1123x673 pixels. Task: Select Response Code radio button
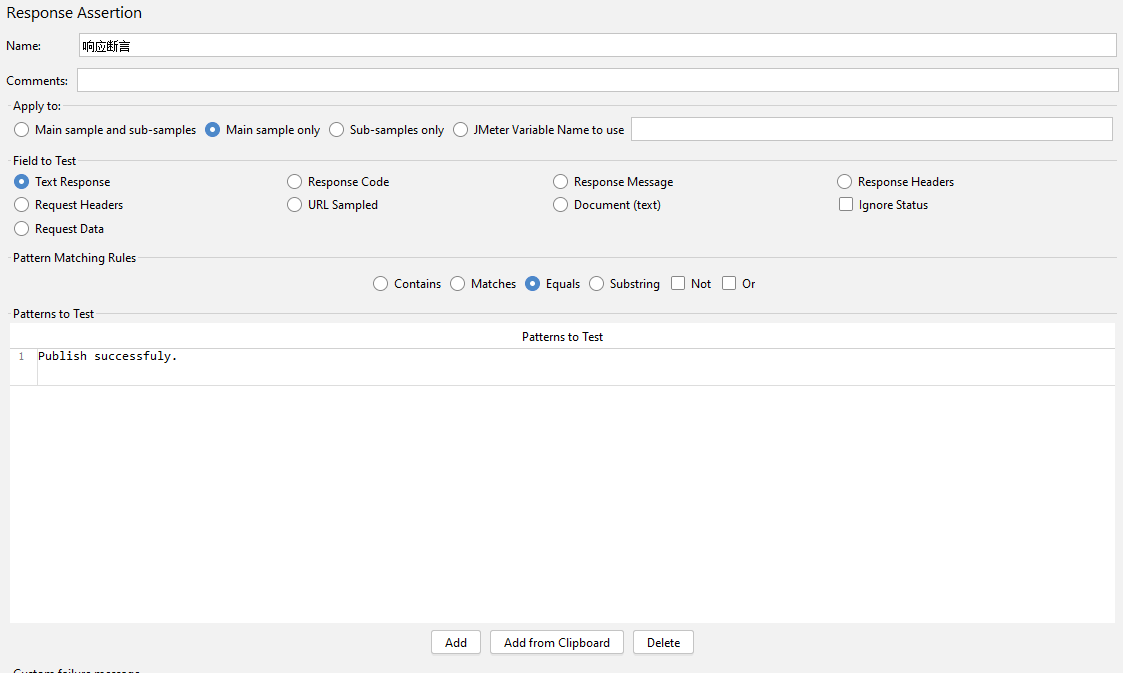(294, 182)
